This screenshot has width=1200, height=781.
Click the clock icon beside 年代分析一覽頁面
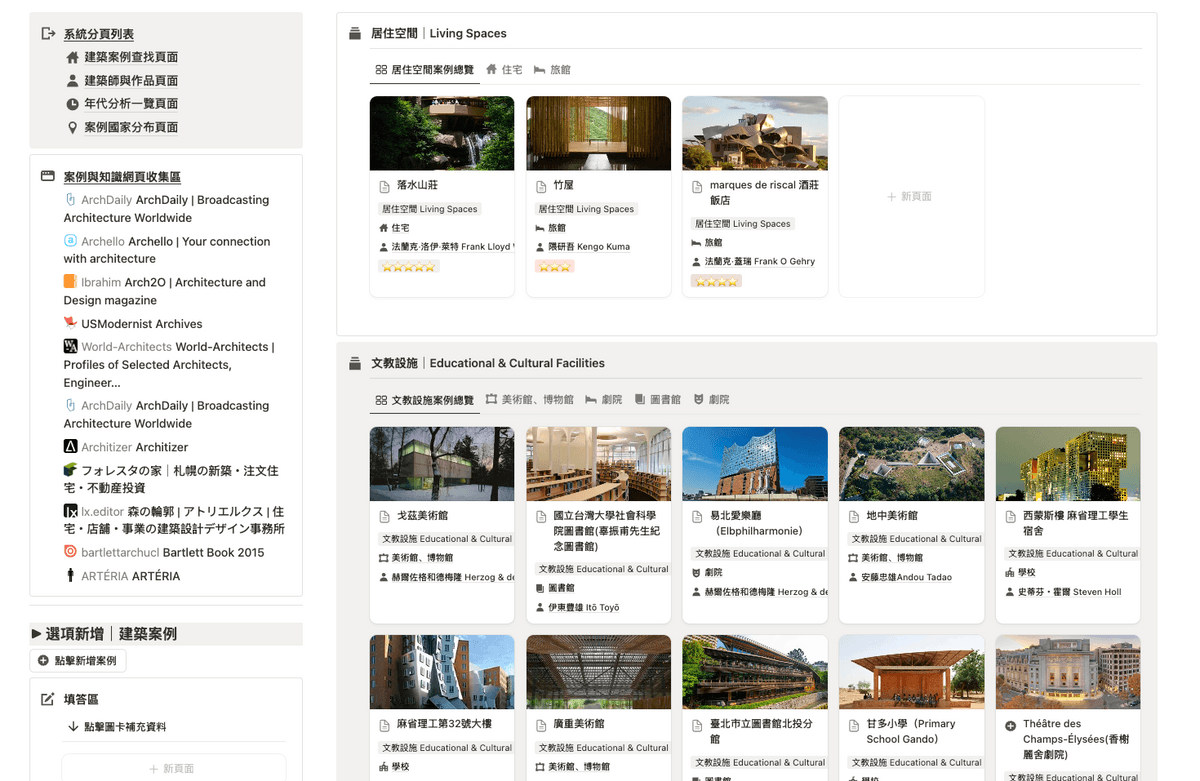coord(72,104)
